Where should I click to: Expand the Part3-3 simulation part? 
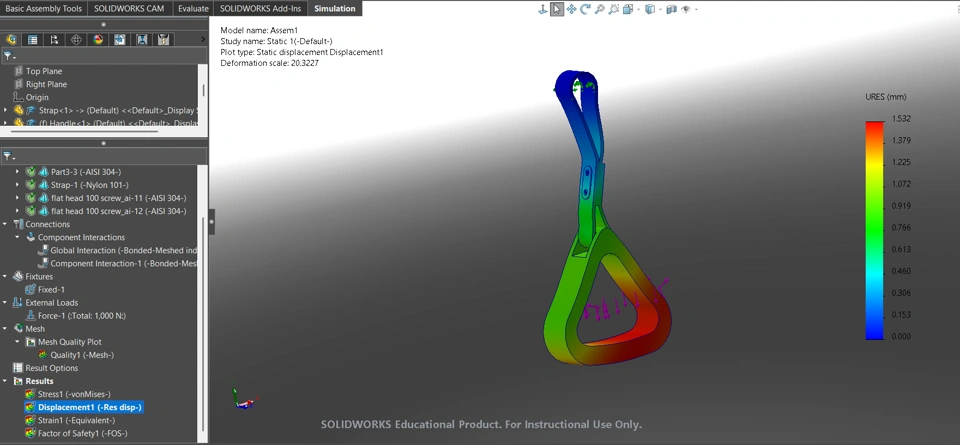[x=18, y=172]
